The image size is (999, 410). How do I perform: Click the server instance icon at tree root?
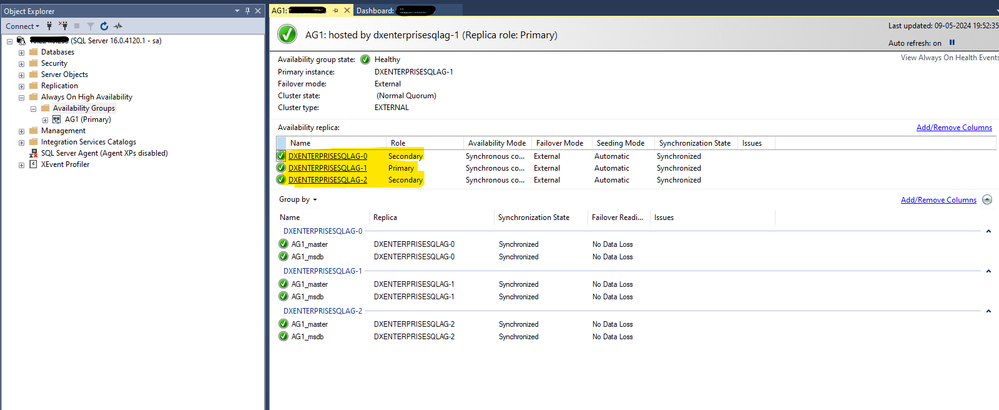coord(21,41)
